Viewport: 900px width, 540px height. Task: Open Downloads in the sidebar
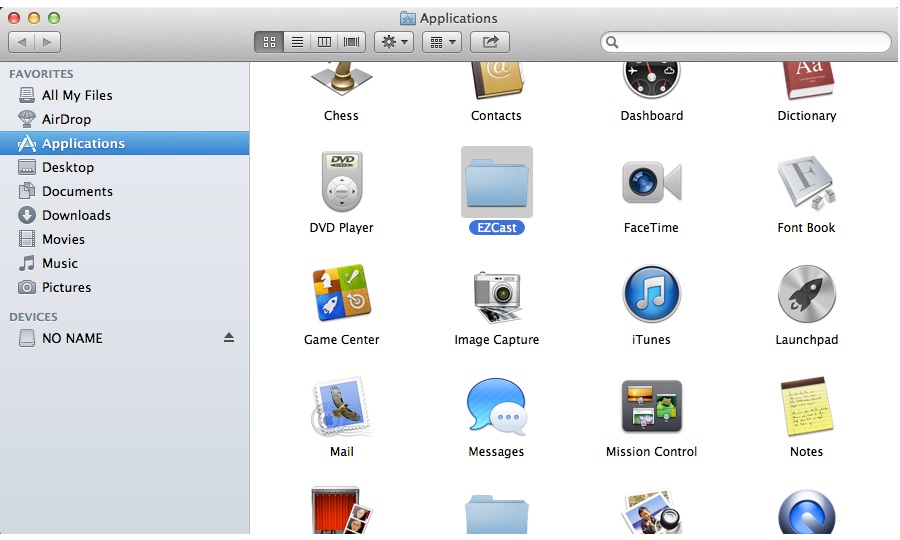125,215
